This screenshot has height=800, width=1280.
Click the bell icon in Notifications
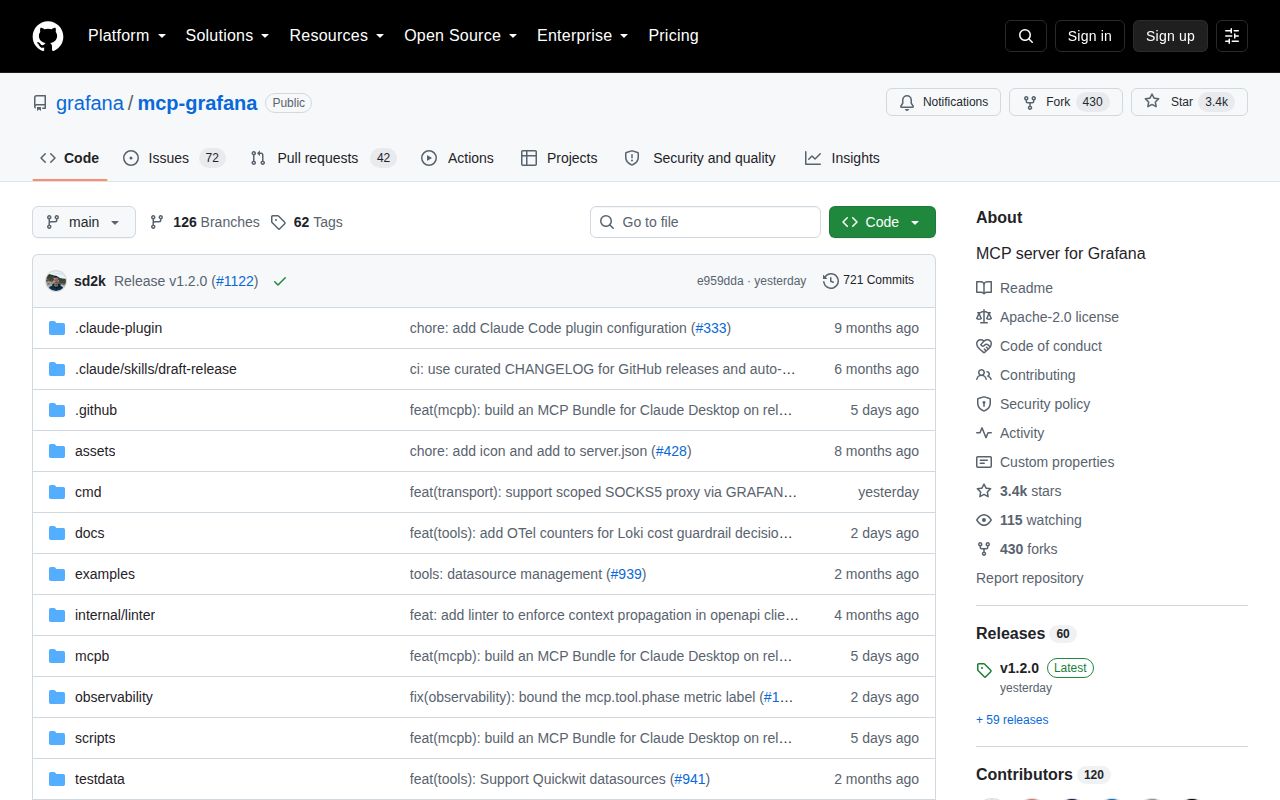point(907,102)
